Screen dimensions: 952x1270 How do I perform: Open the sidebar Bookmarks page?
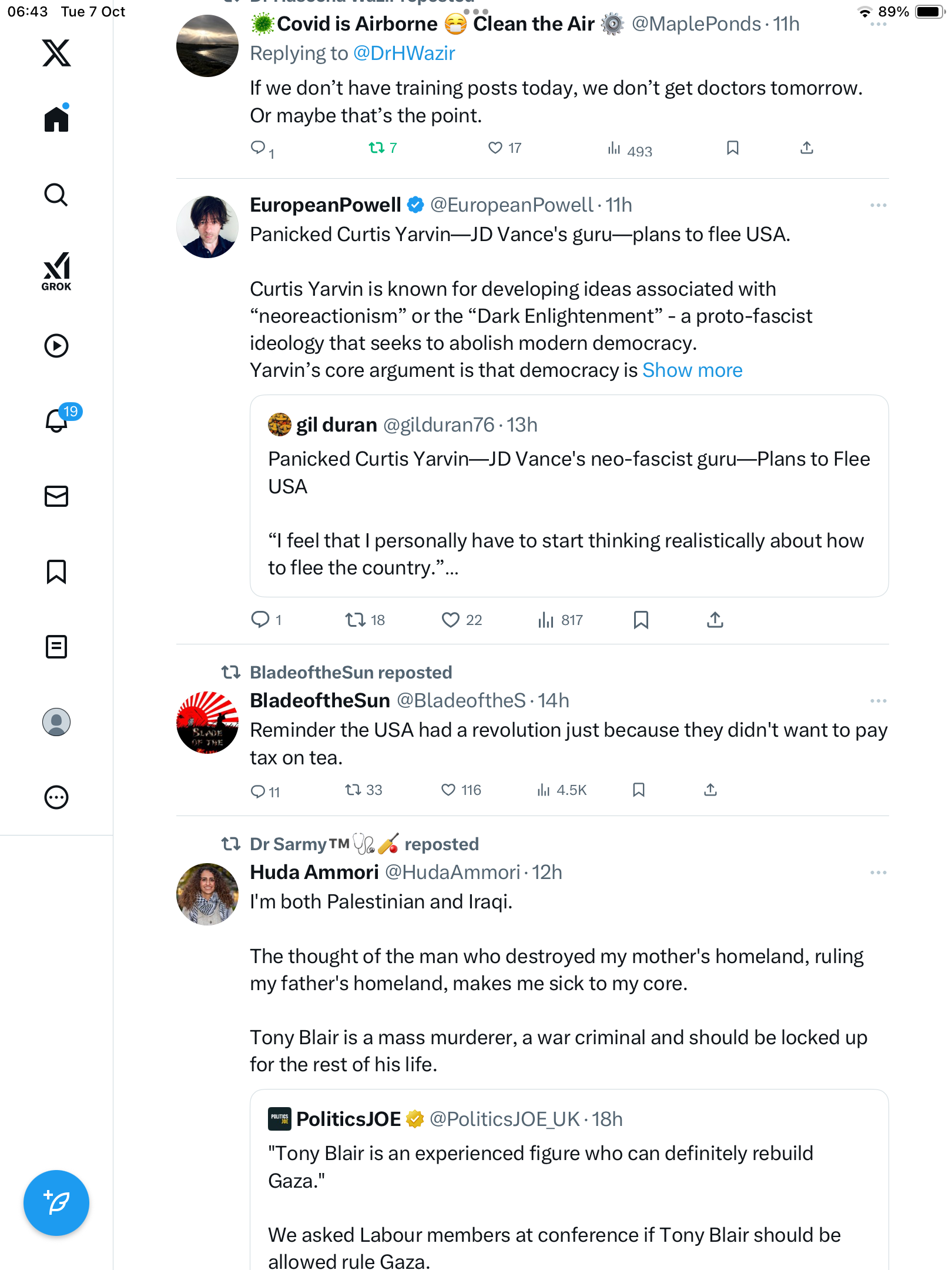[x=56, y=571]
